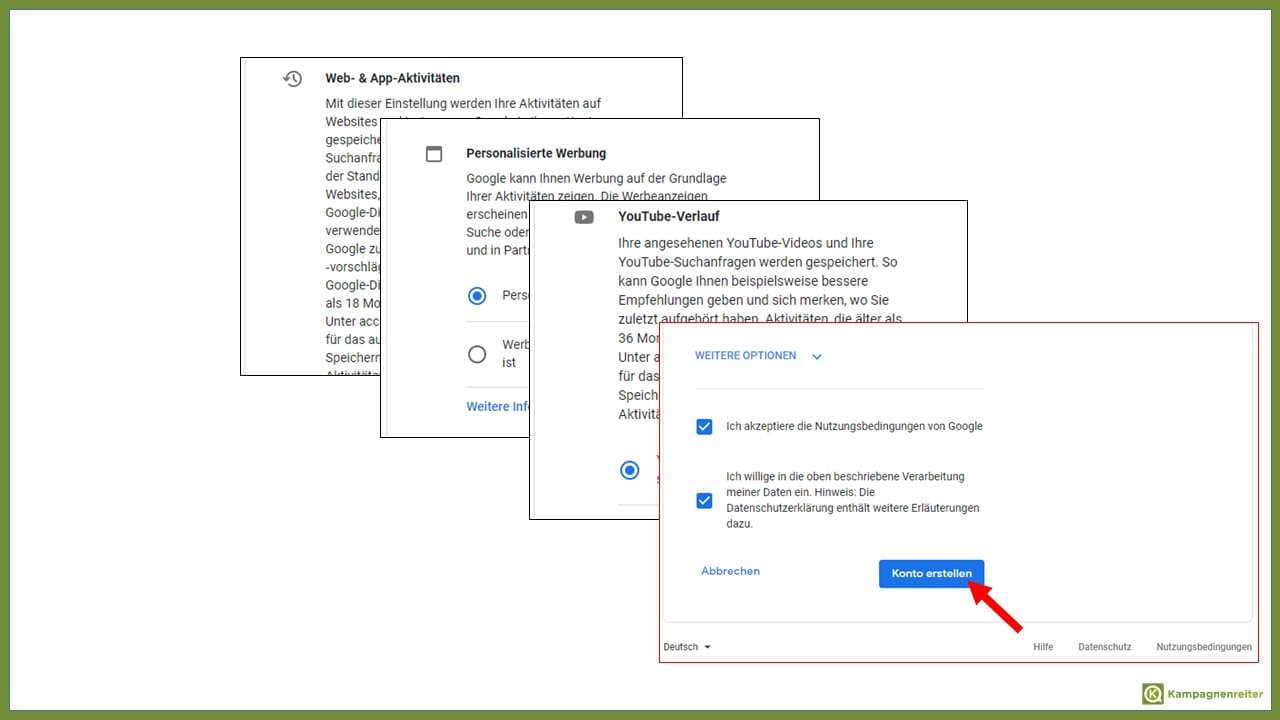Screen dimensions: 1280x720
Task: Open the Deutsch language dropdown
Action: click(x=687, y=647)
